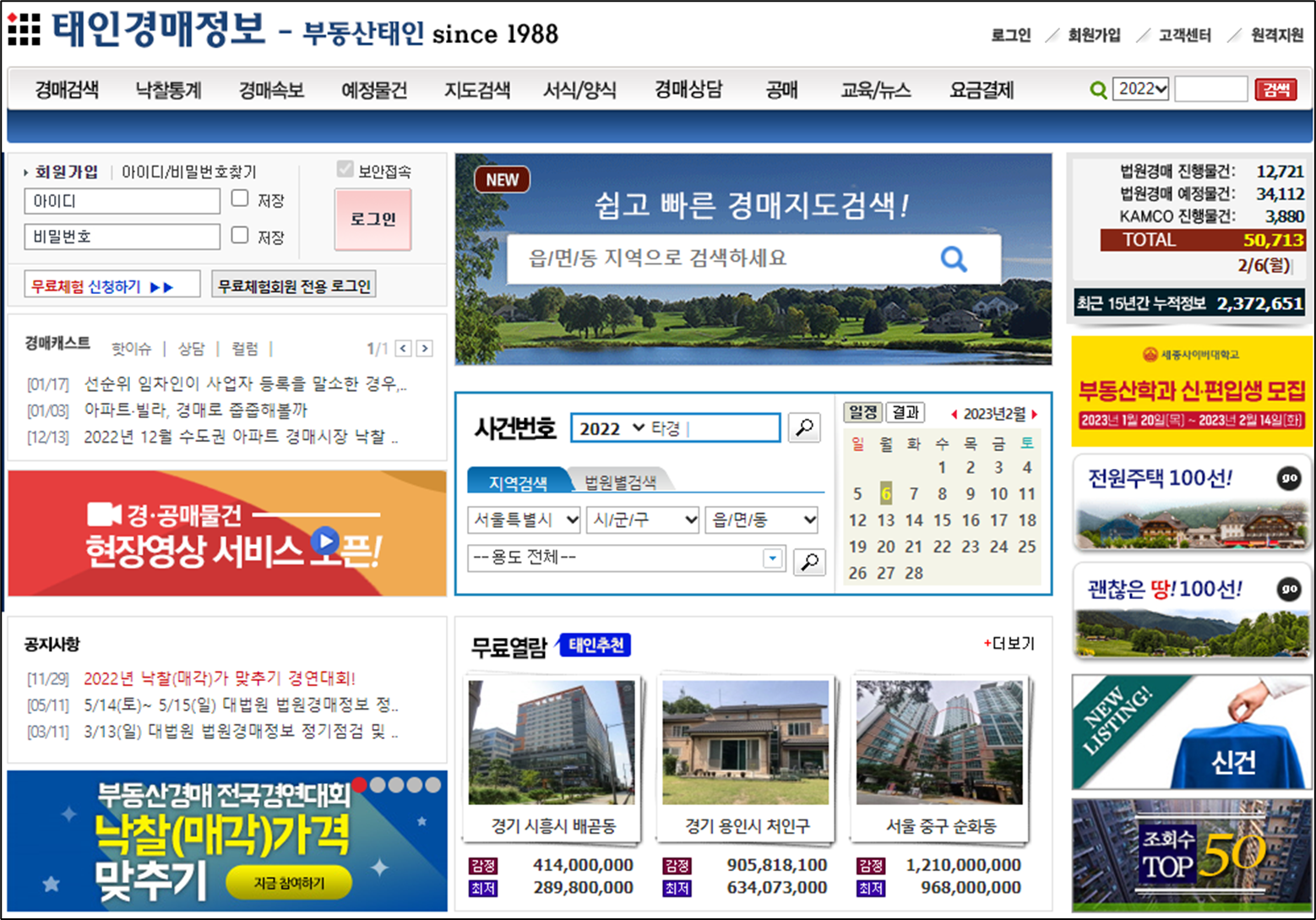Open the 요금결제 menu
Screen dimensions: 1316x920
click(x=982, y=90)
